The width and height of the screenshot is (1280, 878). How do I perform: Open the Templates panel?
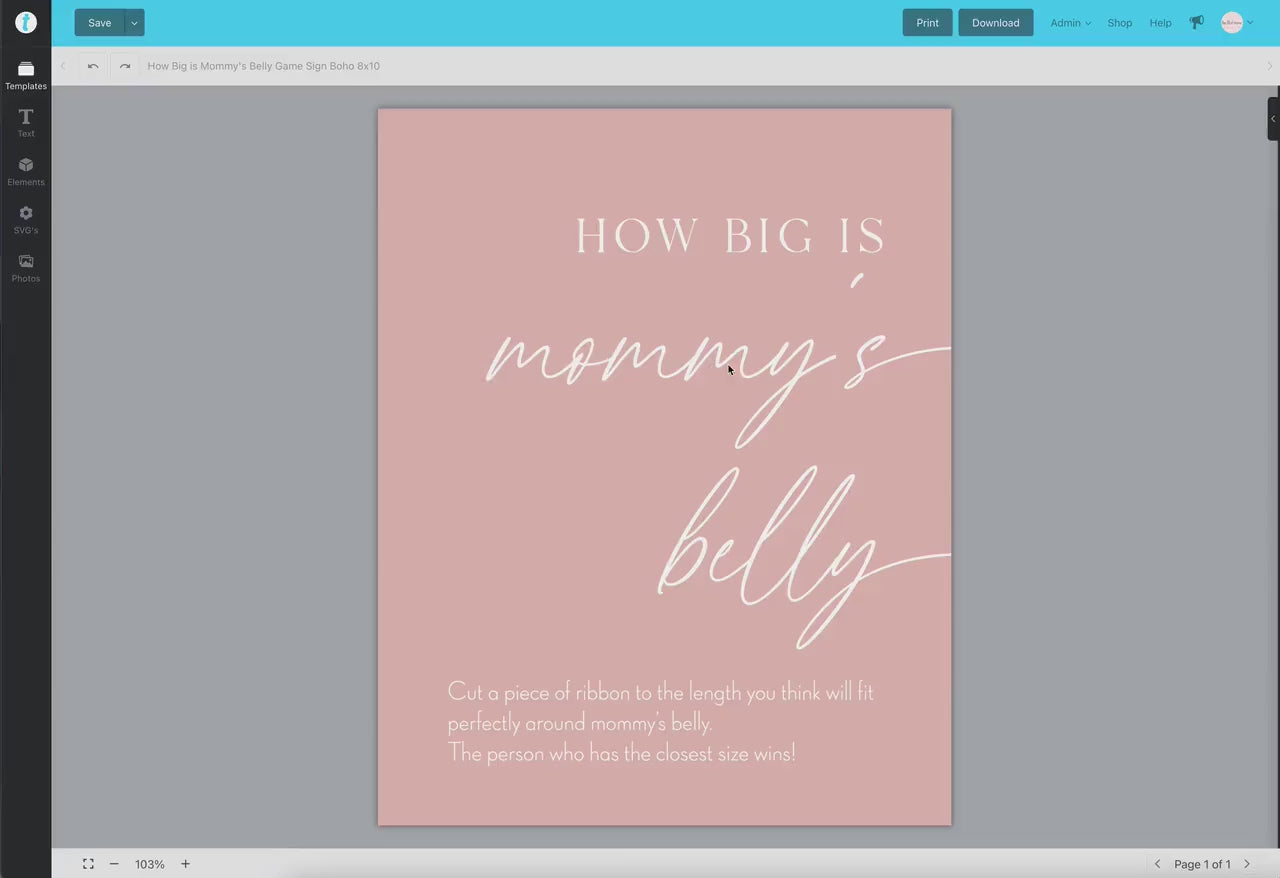(26, 75)
